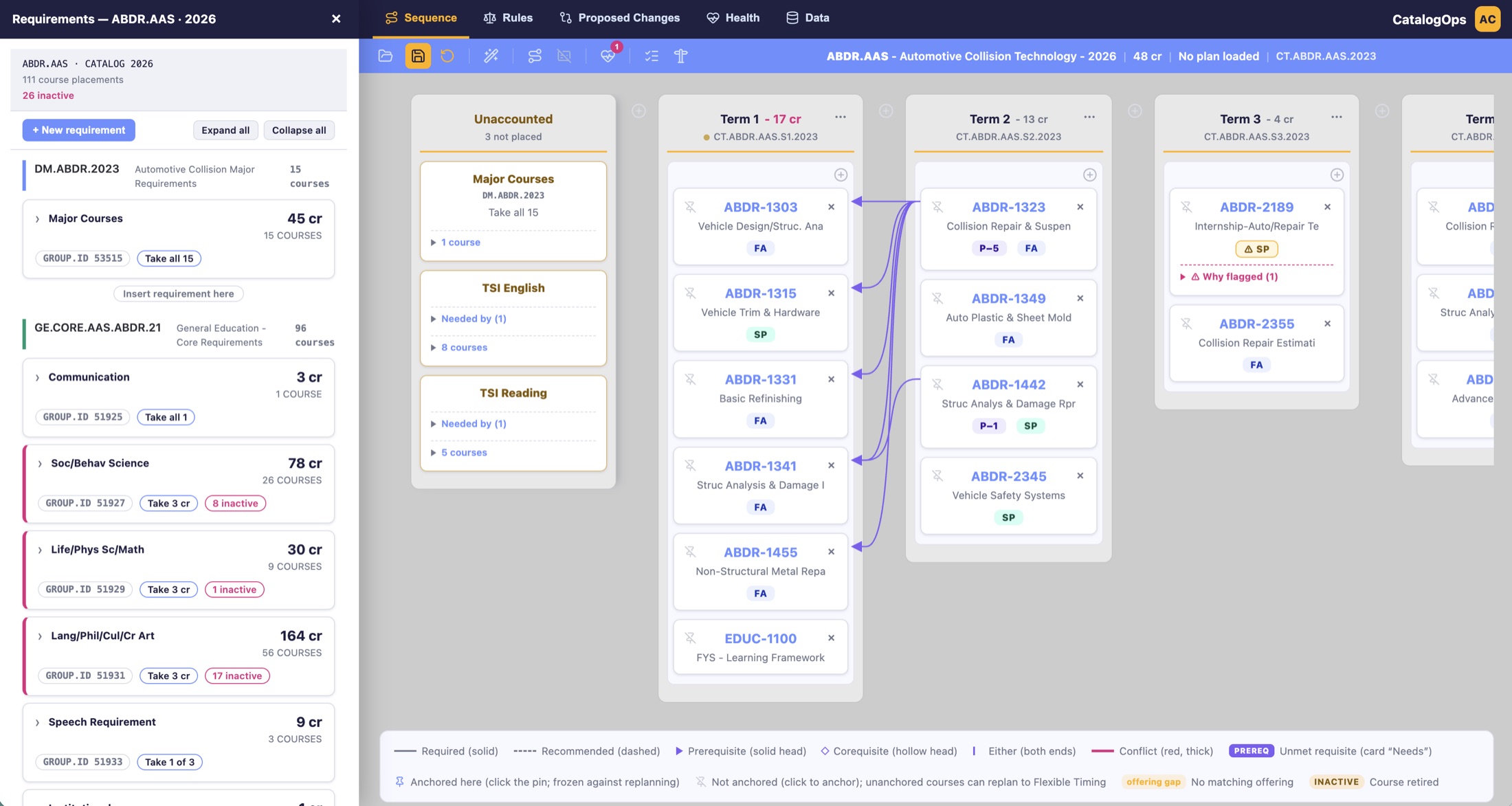Expand the Soc/Behav Science group
1512x806 pixels.
[x=40, y=464]
